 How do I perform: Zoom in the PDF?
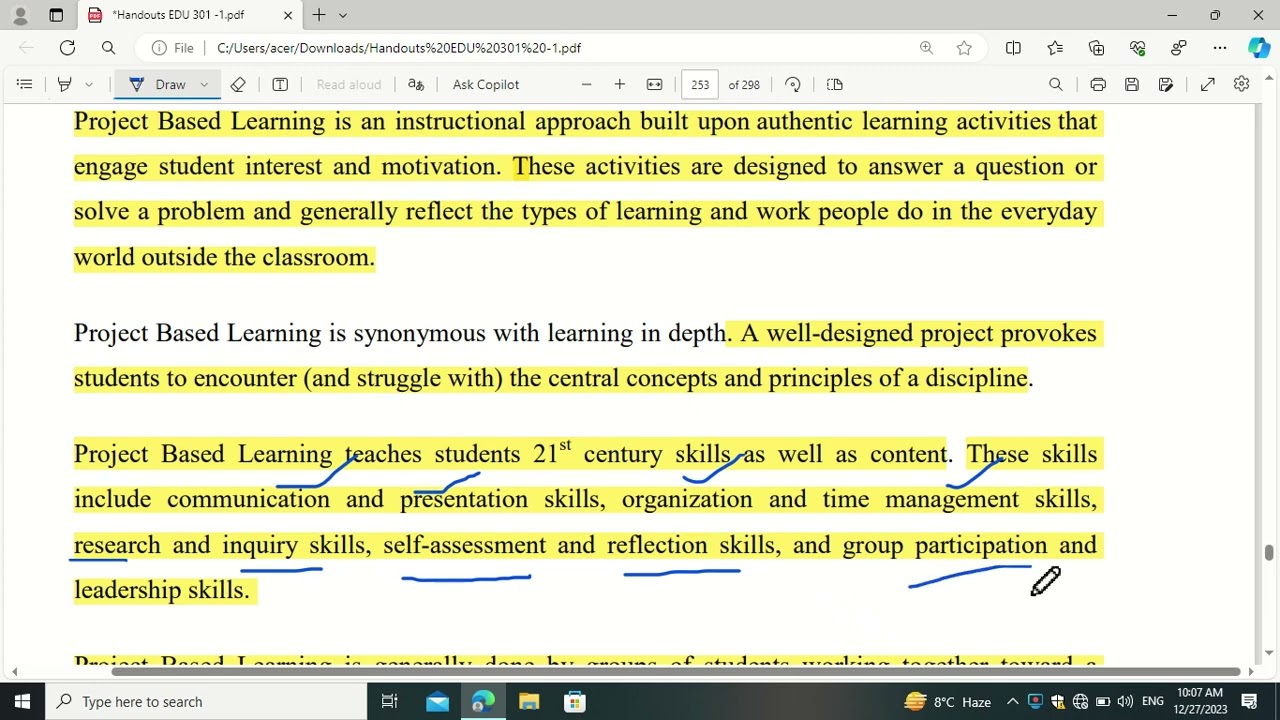click(620, 85)
